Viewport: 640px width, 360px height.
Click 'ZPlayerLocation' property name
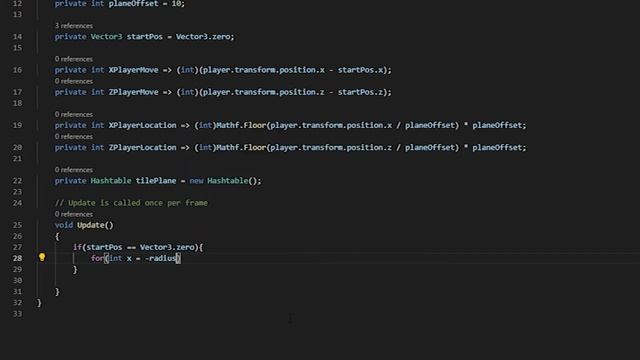(x=142, y=147)
